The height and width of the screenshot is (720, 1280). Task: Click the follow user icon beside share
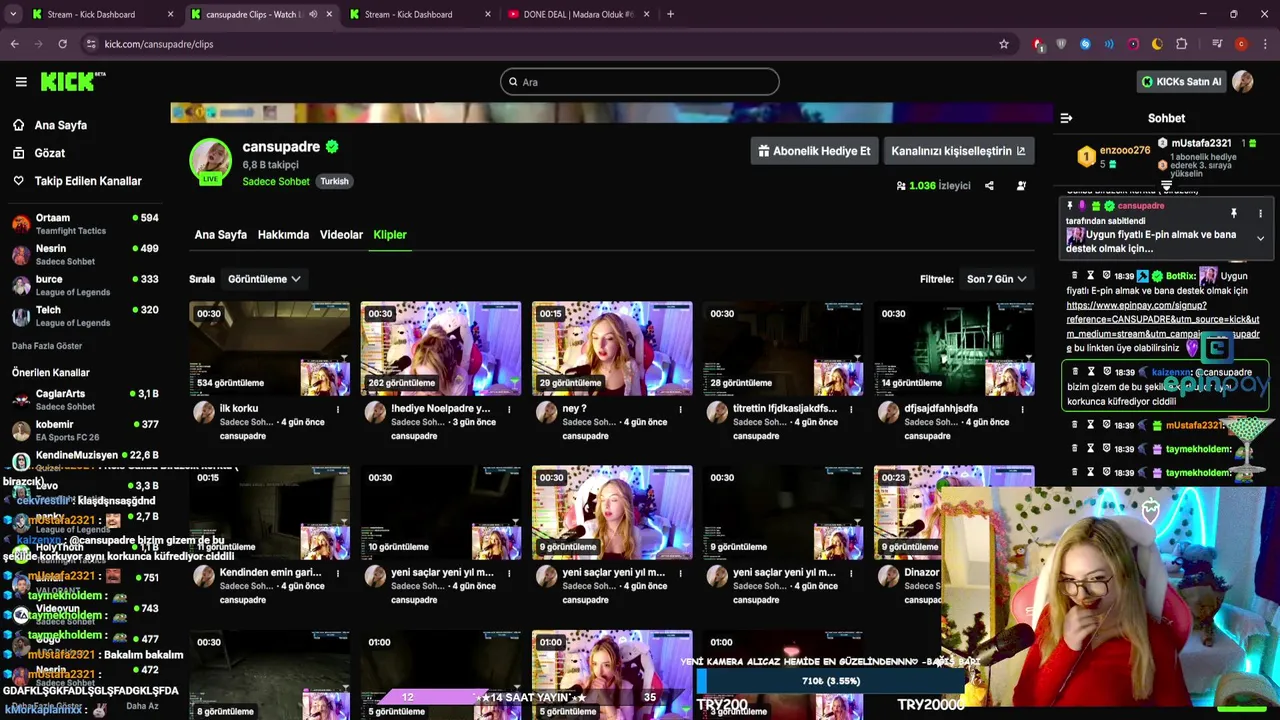click(1021, 186)
